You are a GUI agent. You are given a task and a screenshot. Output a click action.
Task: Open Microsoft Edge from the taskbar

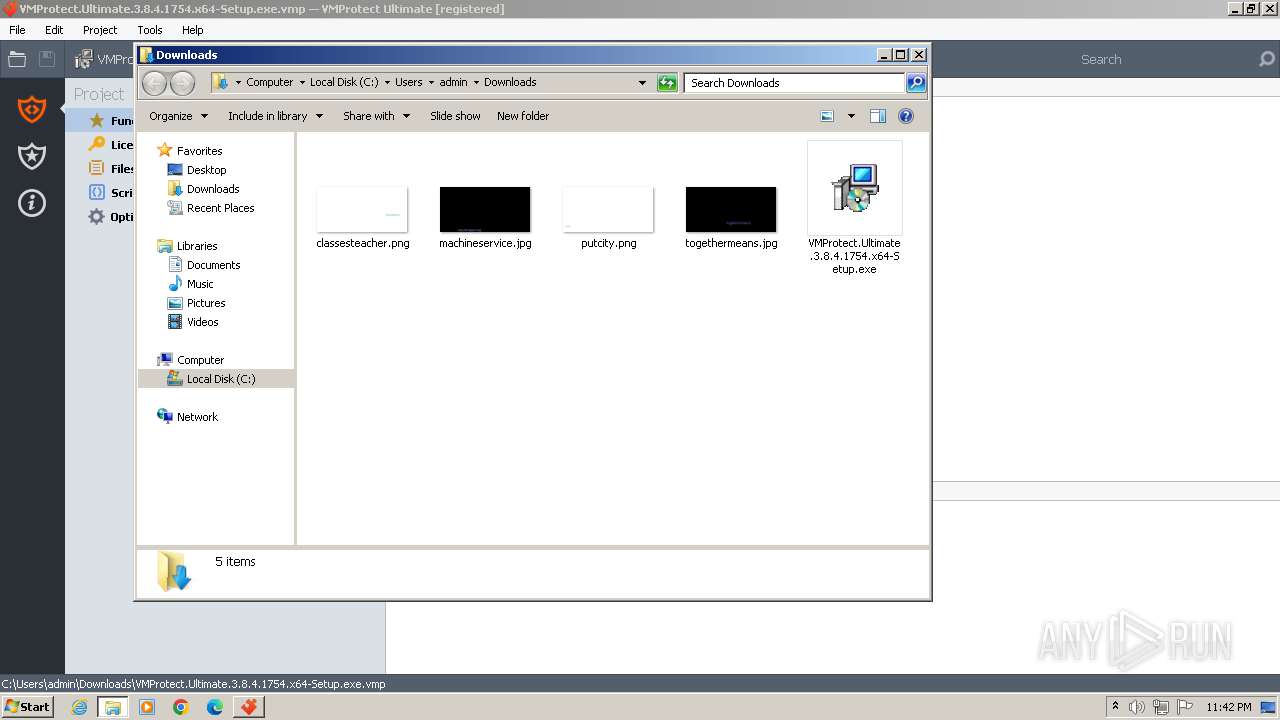click(x=215, y=707)
